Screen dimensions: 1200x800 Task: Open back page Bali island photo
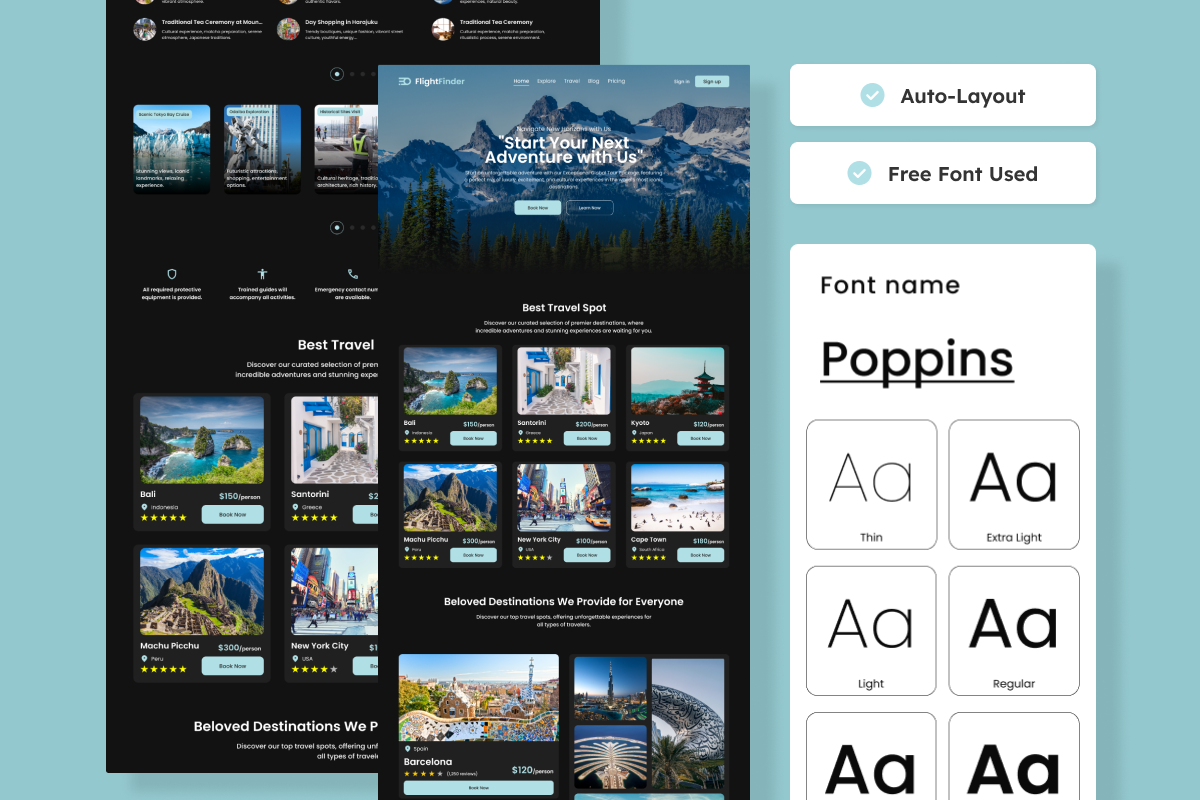click(x=202, y=440)
